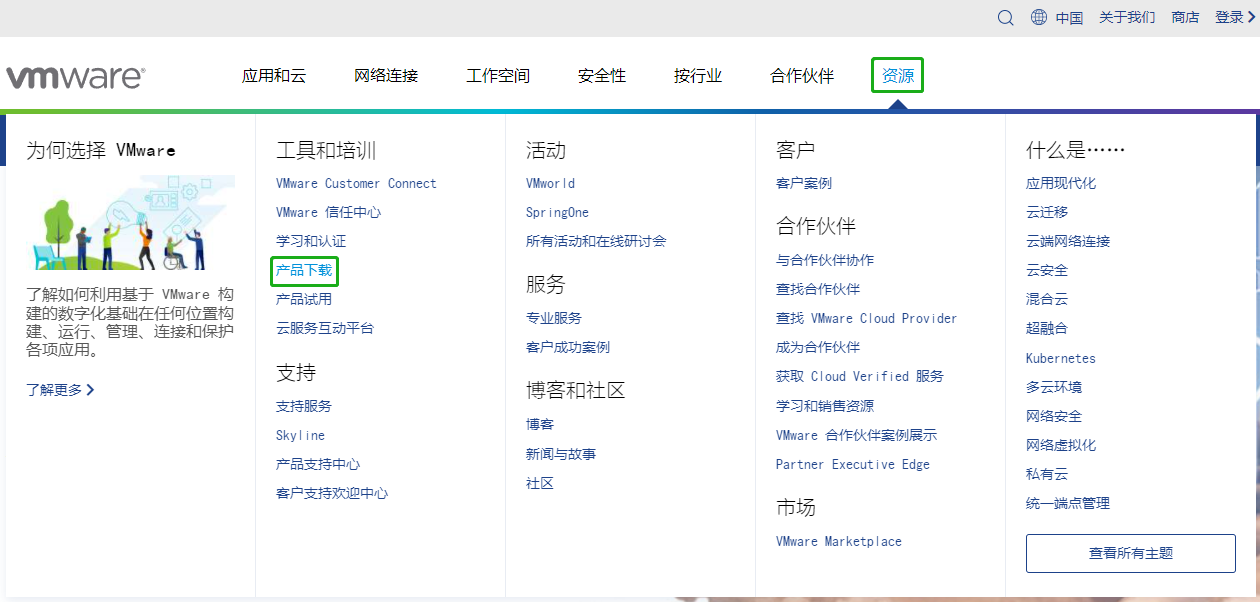Open 支持服务 link
1260x602 pixels.
click(304, 406)
